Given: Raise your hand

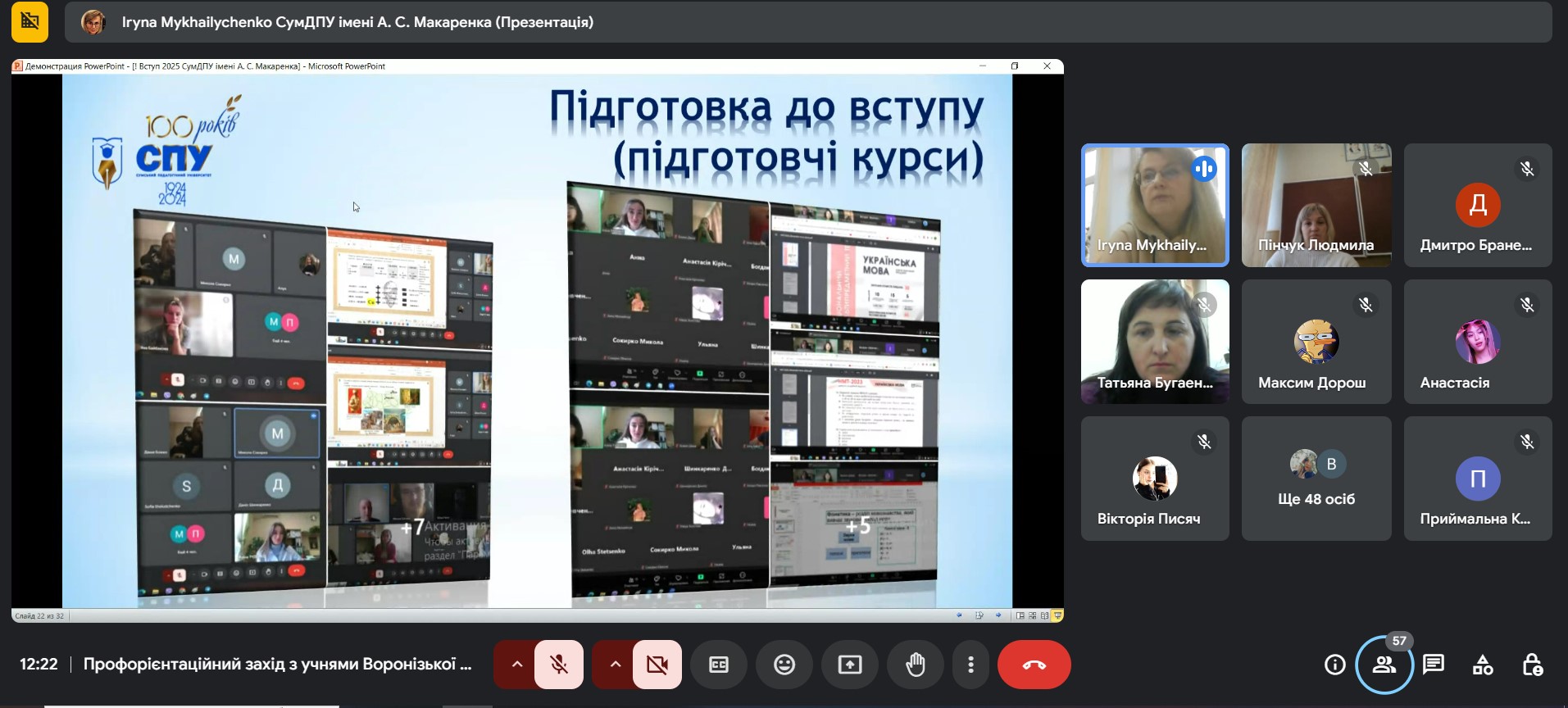Looking at the screenshot, I should coord(916,665).
